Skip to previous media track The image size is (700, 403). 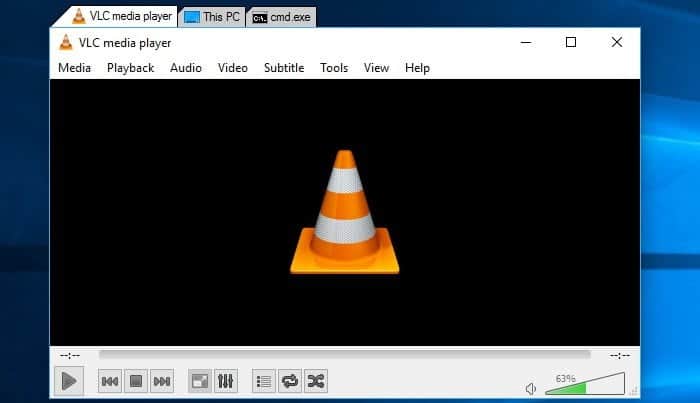pyautogui.click(x=110, y=381)
